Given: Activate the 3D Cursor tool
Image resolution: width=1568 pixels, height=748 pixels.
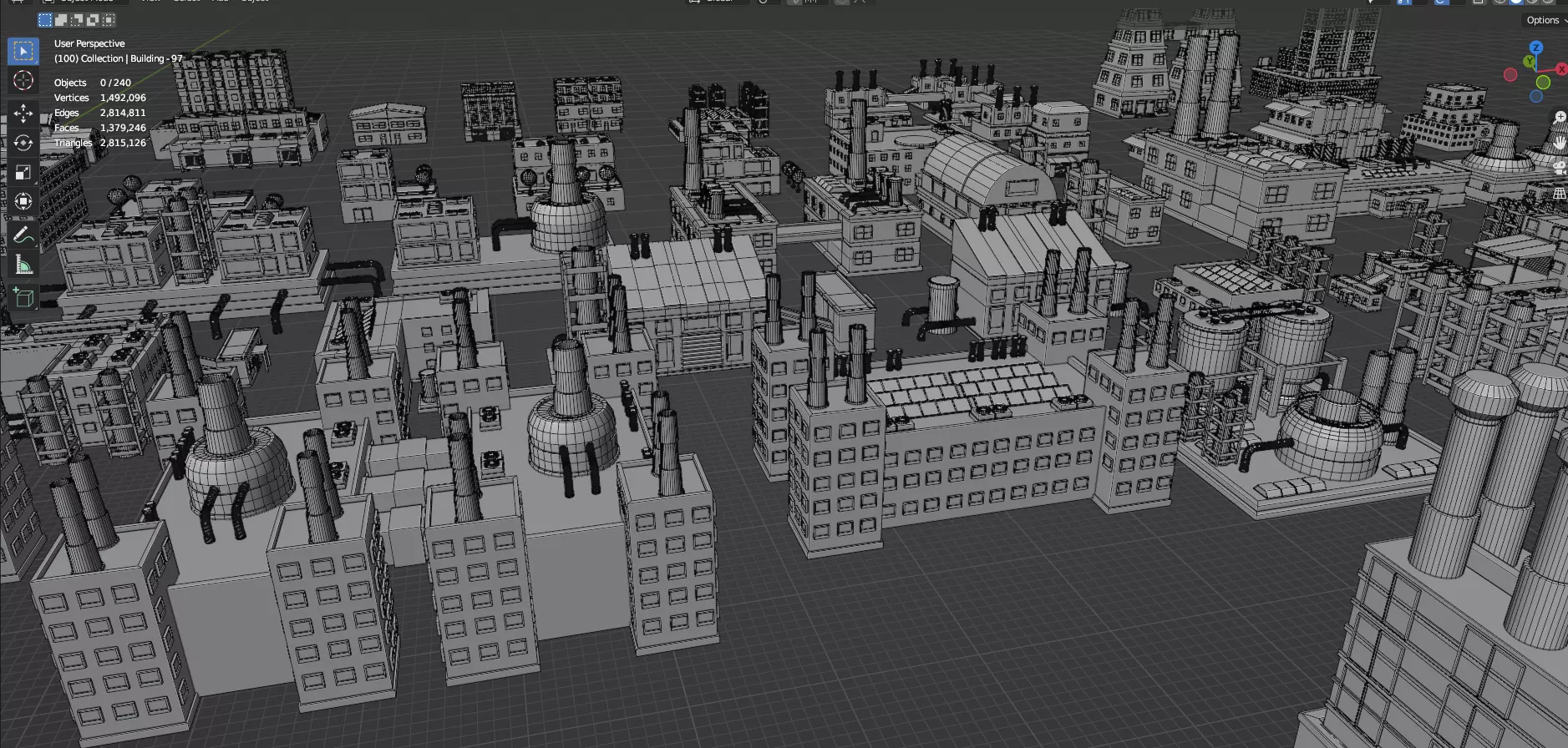Looking at the screenshot, I should tap(23, 80).
